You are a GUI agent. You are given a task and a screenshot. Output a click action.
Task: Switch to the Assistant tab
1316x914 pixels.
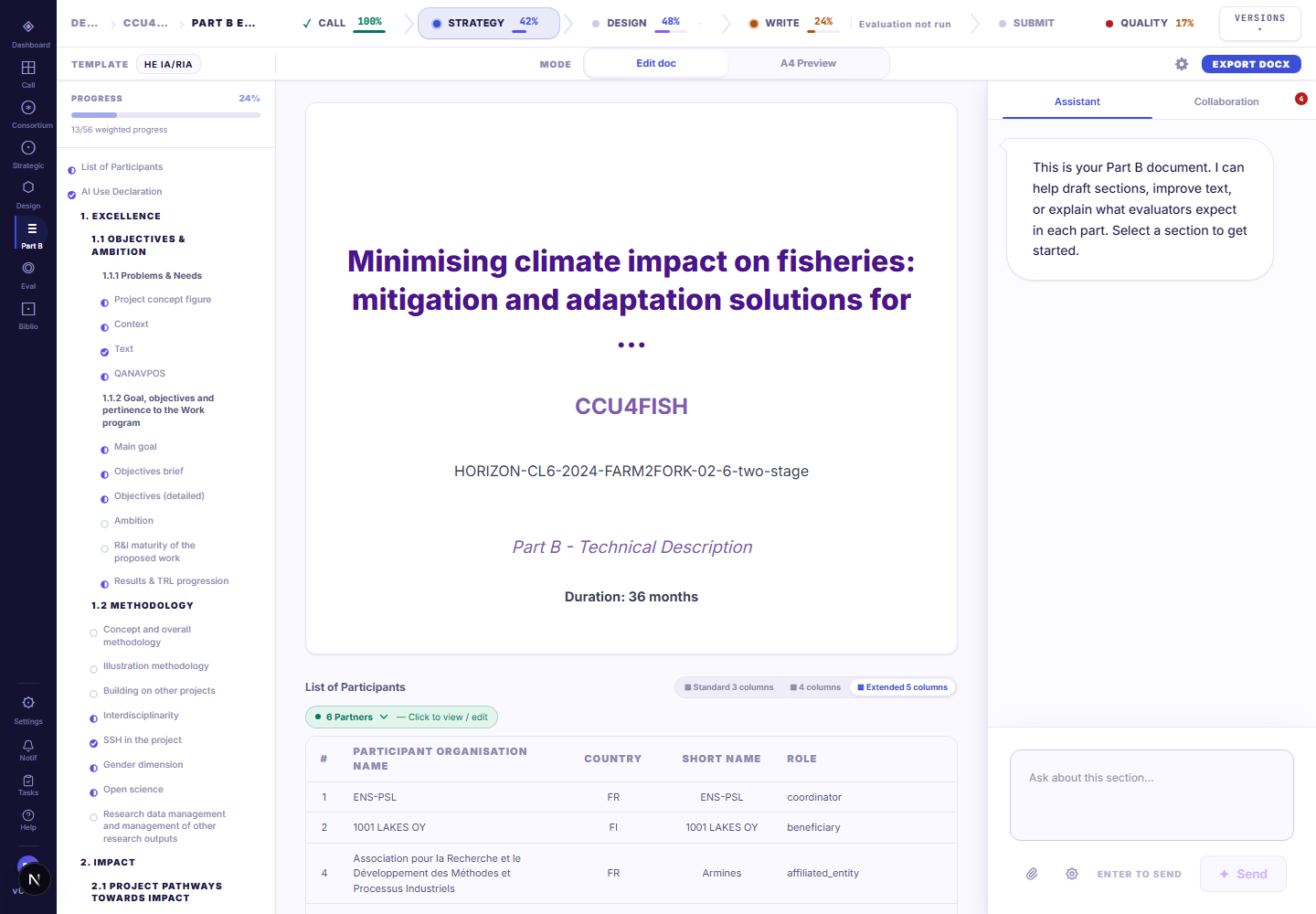pyautogui.click(x=1077, y=101)
